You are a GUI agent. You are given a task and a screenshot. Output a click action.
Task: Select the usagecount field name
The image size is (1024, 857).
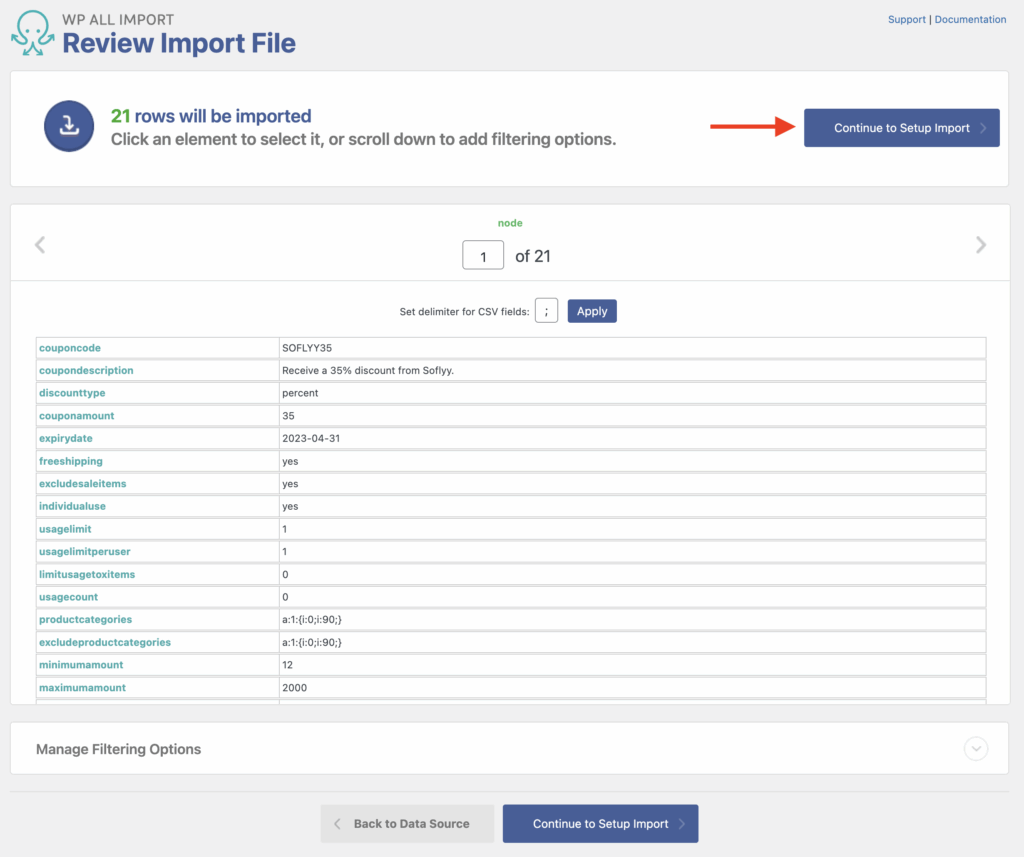68,597
